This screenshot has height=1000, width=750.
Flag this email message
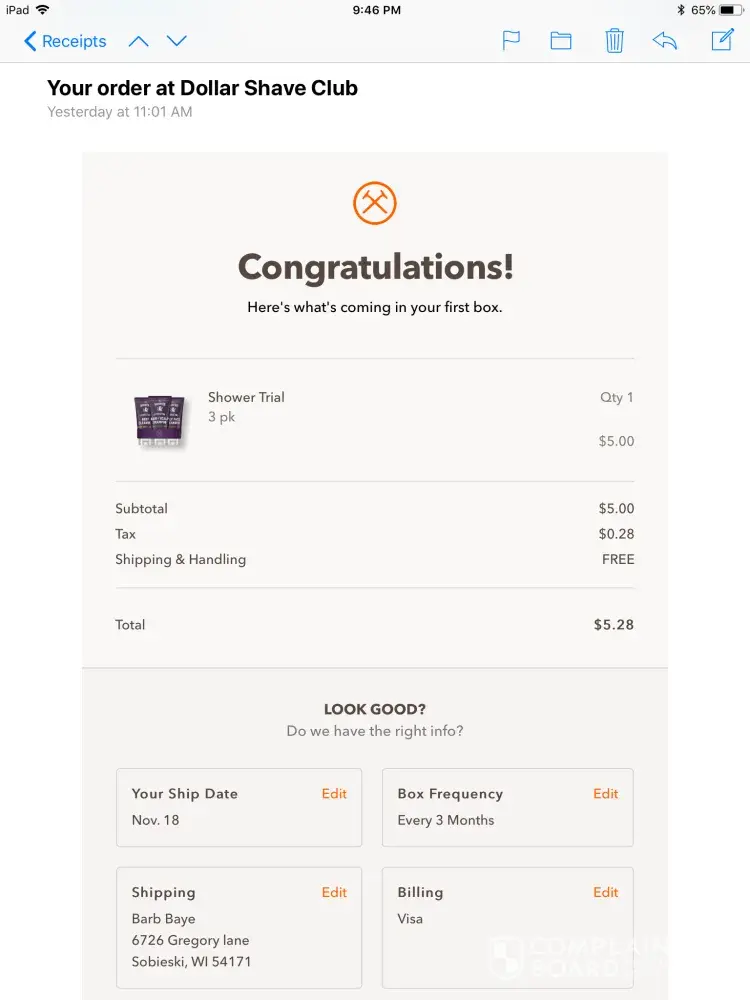pyautogui.click(x=511, y=41)
